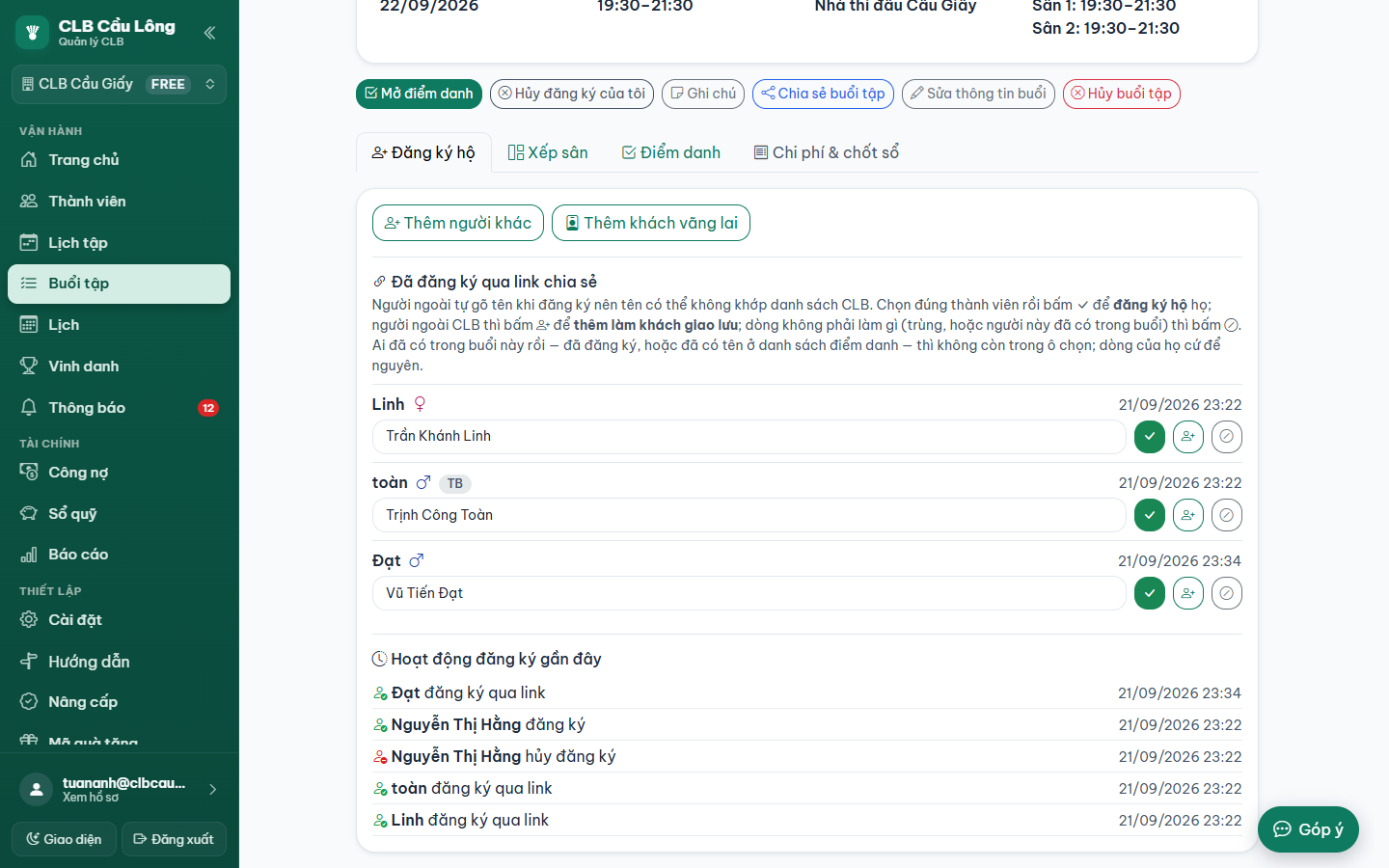Open Lịch tập in sidebar
This screenshot has width=1389, height=868.
click(x=120, y=243)
